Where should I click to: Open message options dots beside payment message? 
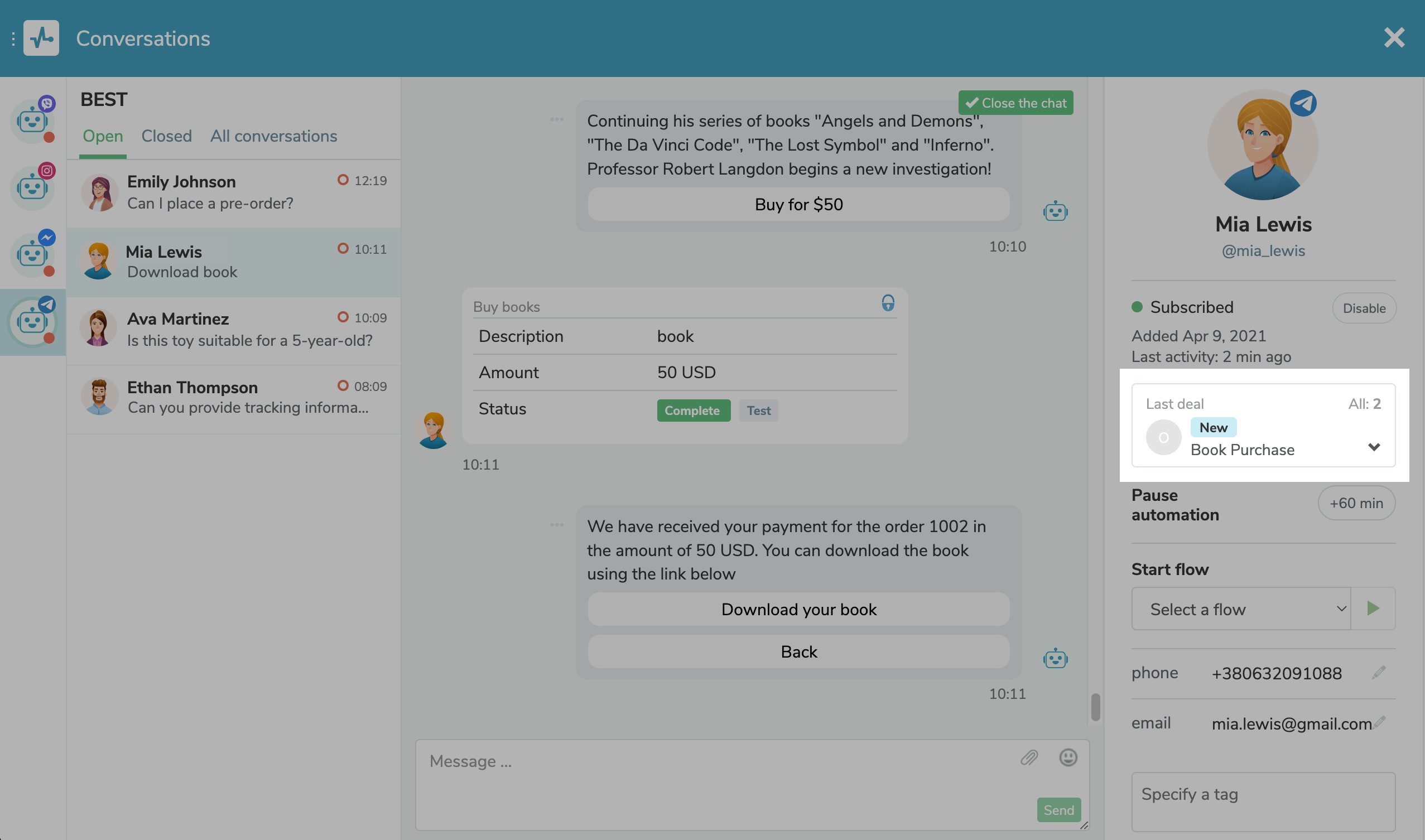point(556,525)
